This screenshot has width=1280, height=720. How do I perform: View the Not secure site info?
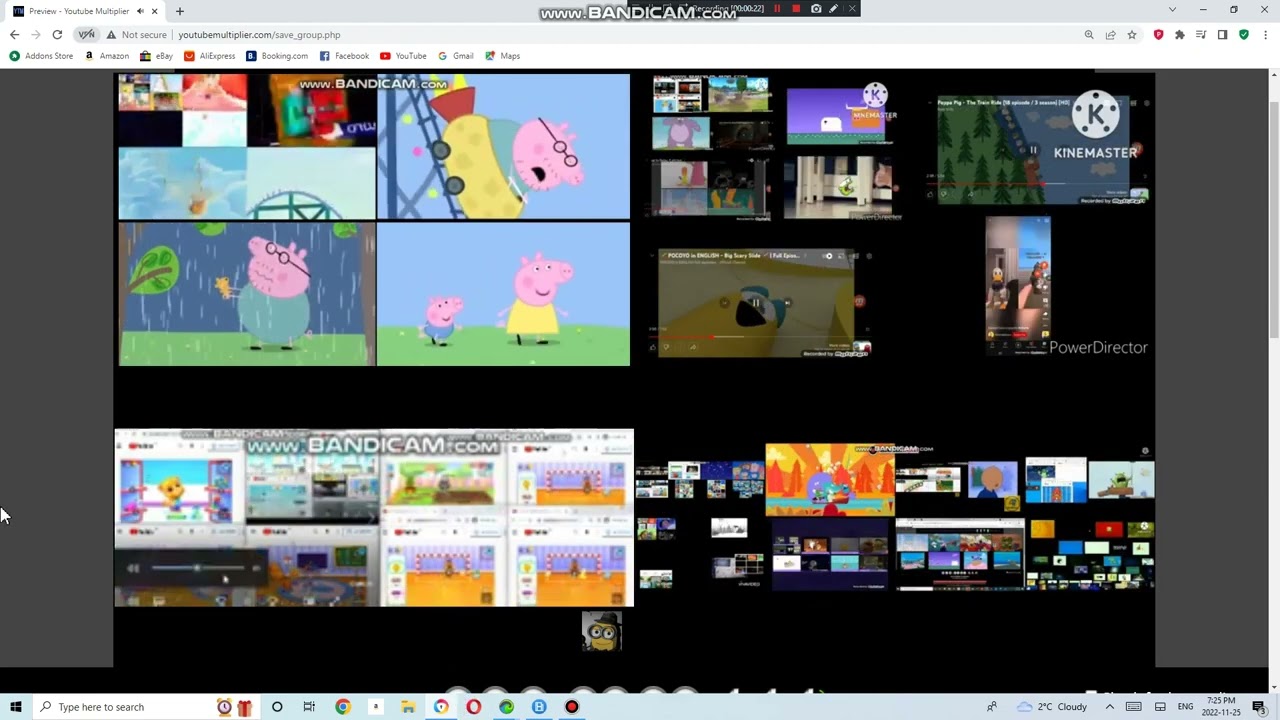click(137, 35)
